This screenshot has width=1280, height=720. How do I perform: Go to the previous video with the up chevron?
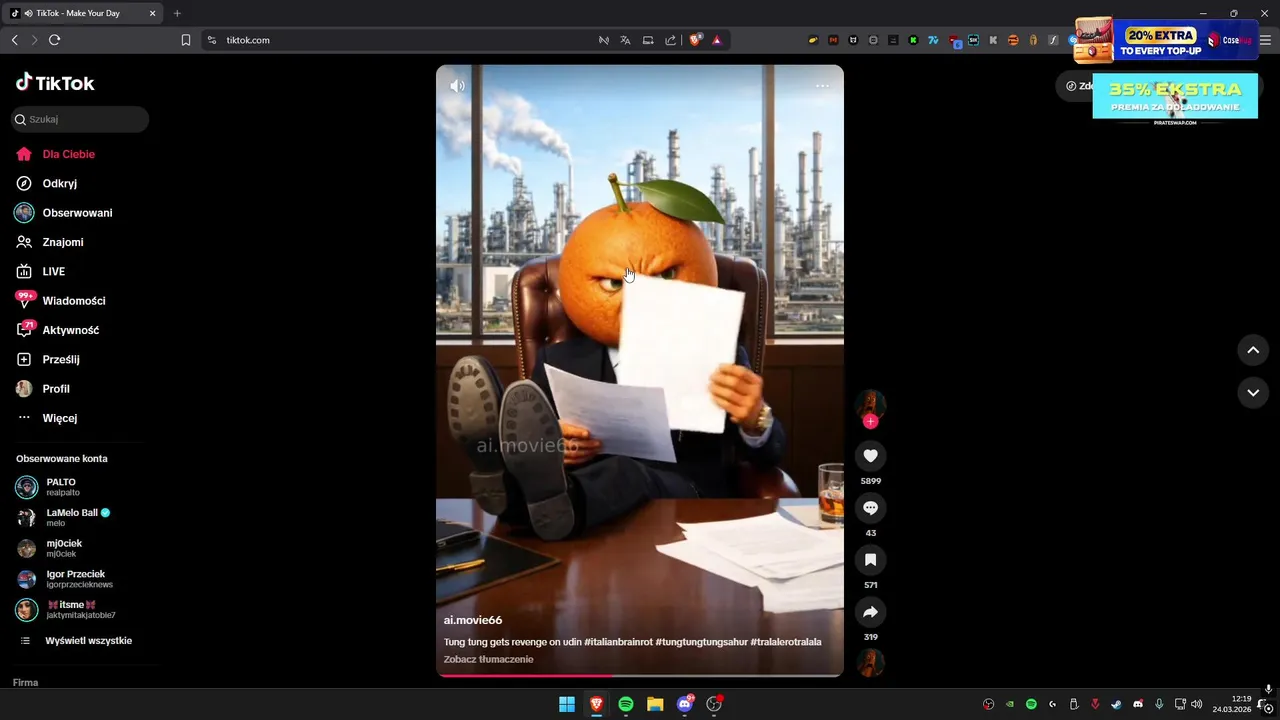pyautogui.click(x=1253, y=350)
